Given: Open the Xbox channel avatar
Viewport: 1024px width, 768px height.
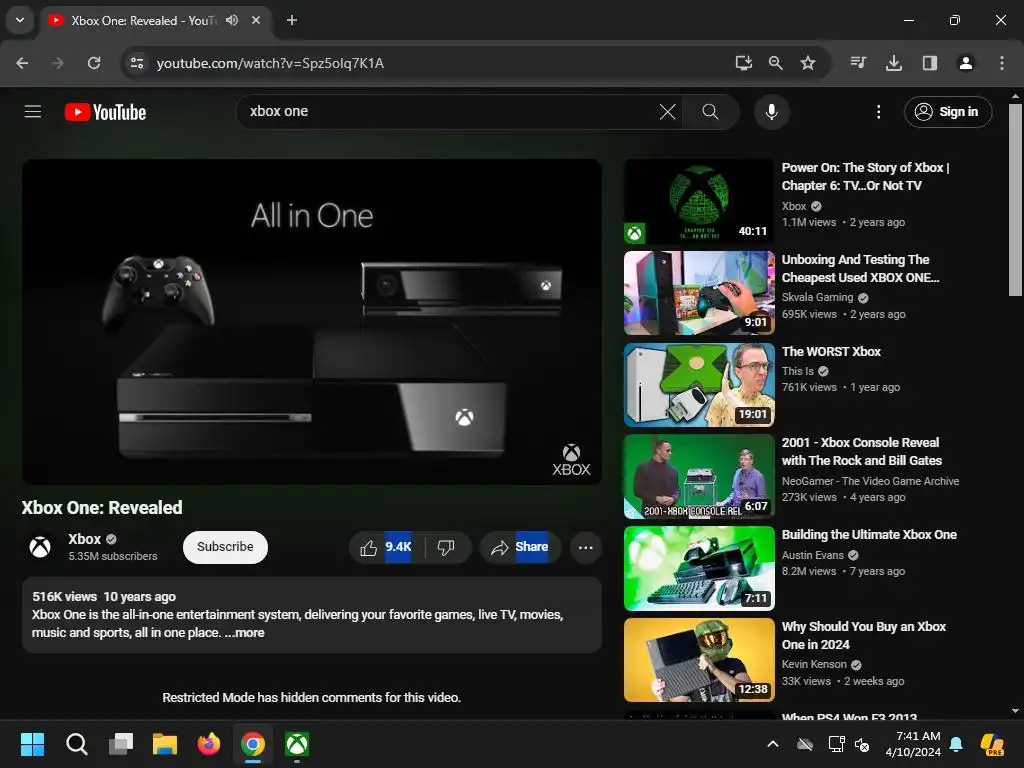Looking at the screenshot, I should point(40,547).
